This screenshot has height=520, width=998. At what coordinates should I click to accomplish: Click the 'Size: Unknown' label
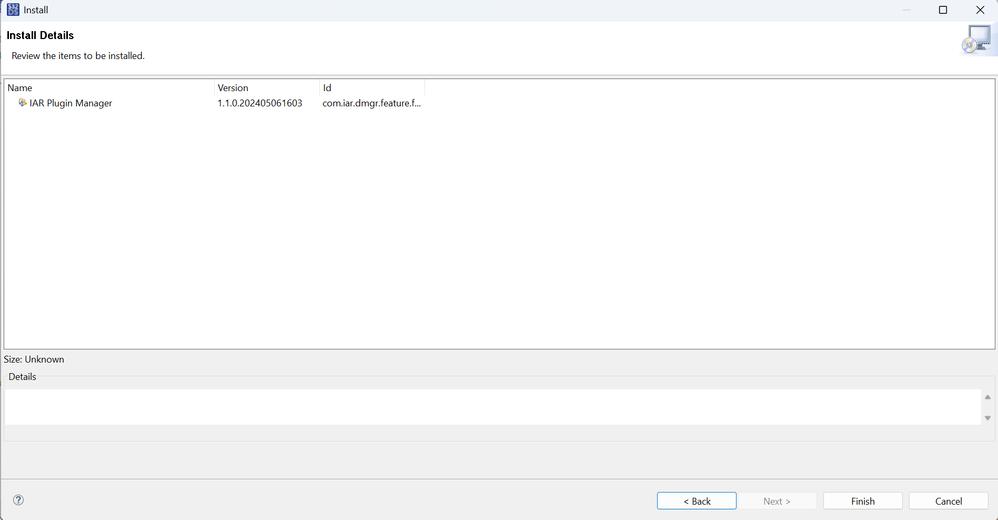[34, 359]
